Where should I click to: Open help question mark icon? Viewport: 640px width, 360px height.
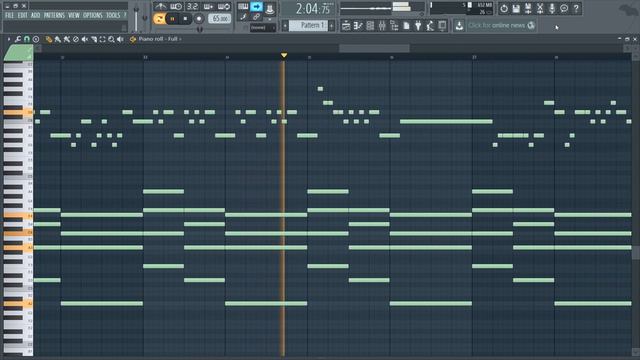(x=576, y=8)
